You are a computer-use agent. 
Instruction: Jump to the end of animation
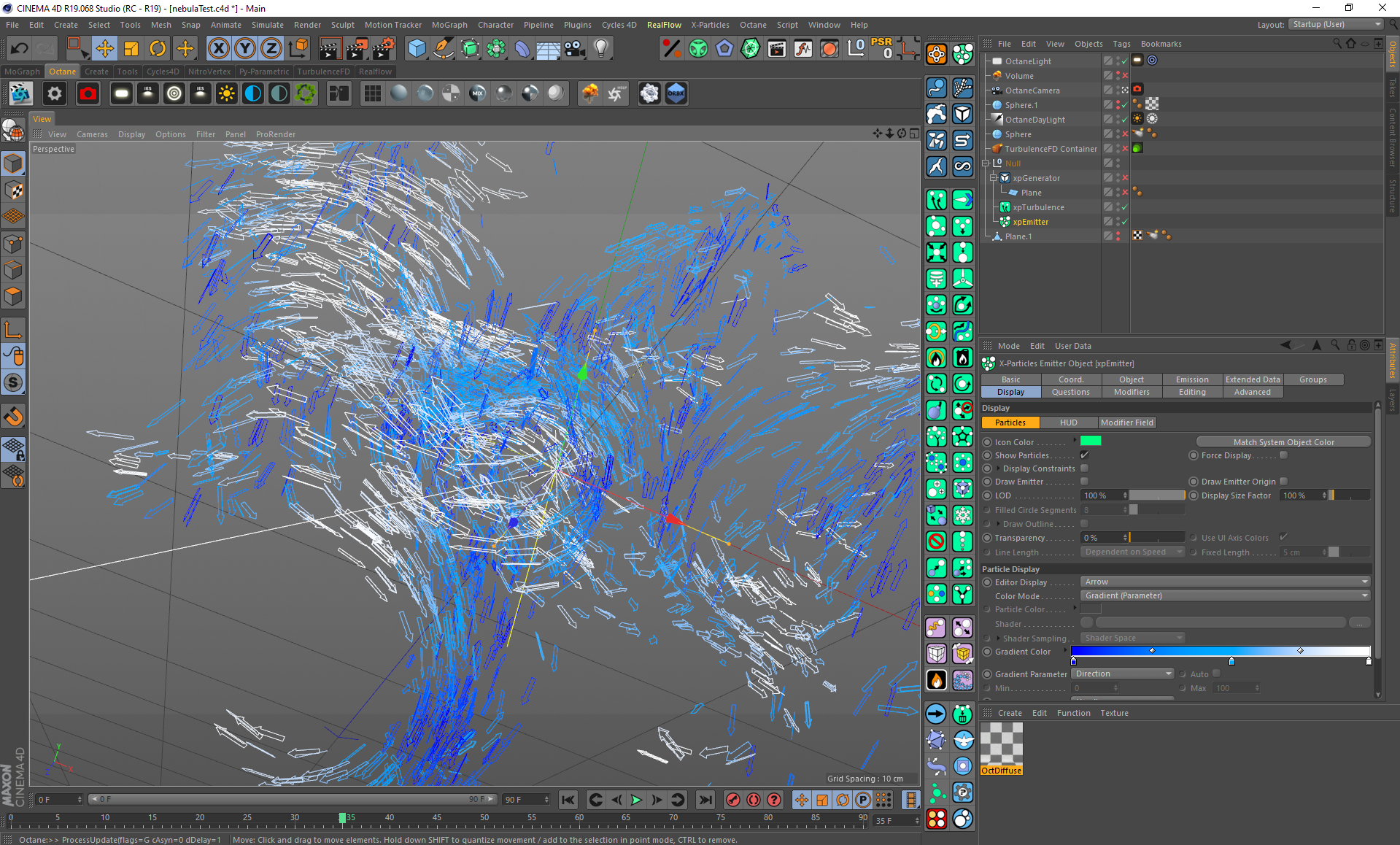pyautogui.click(x=705, y=800)
